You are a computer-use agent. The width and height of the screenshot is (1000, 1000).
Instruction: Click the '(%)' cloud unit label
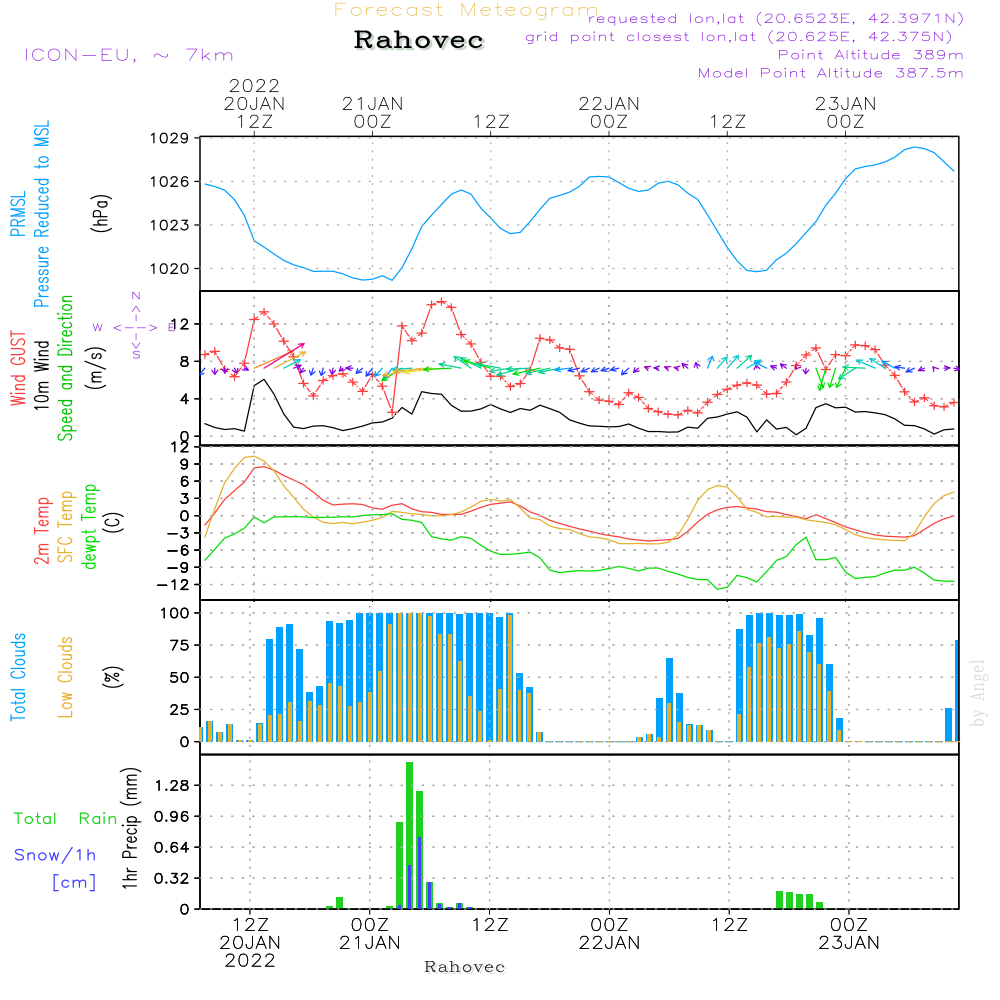point(113,677)
